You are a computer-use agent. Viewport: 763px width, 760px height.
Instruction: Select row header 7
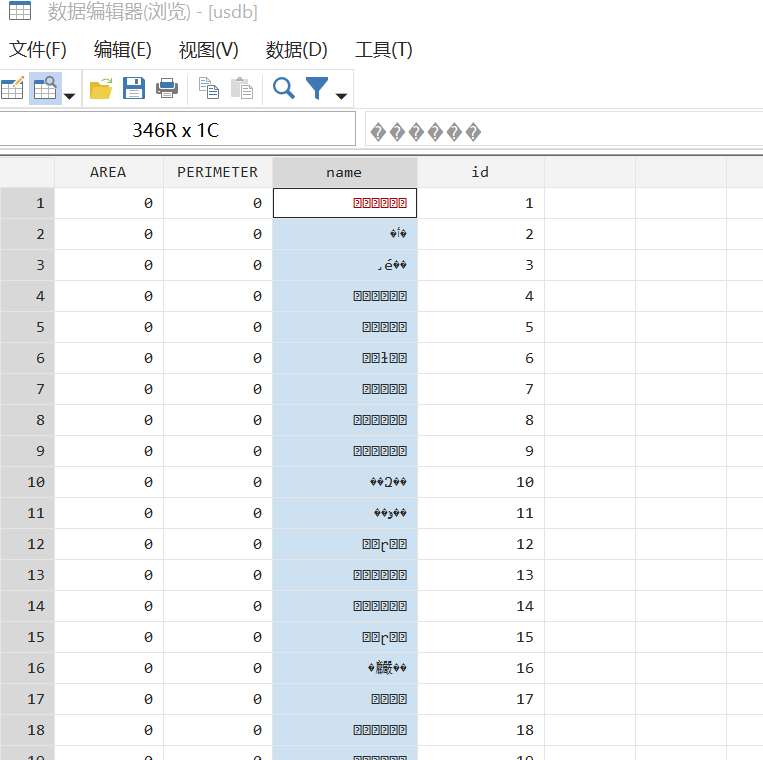click(x=27, y=389)
